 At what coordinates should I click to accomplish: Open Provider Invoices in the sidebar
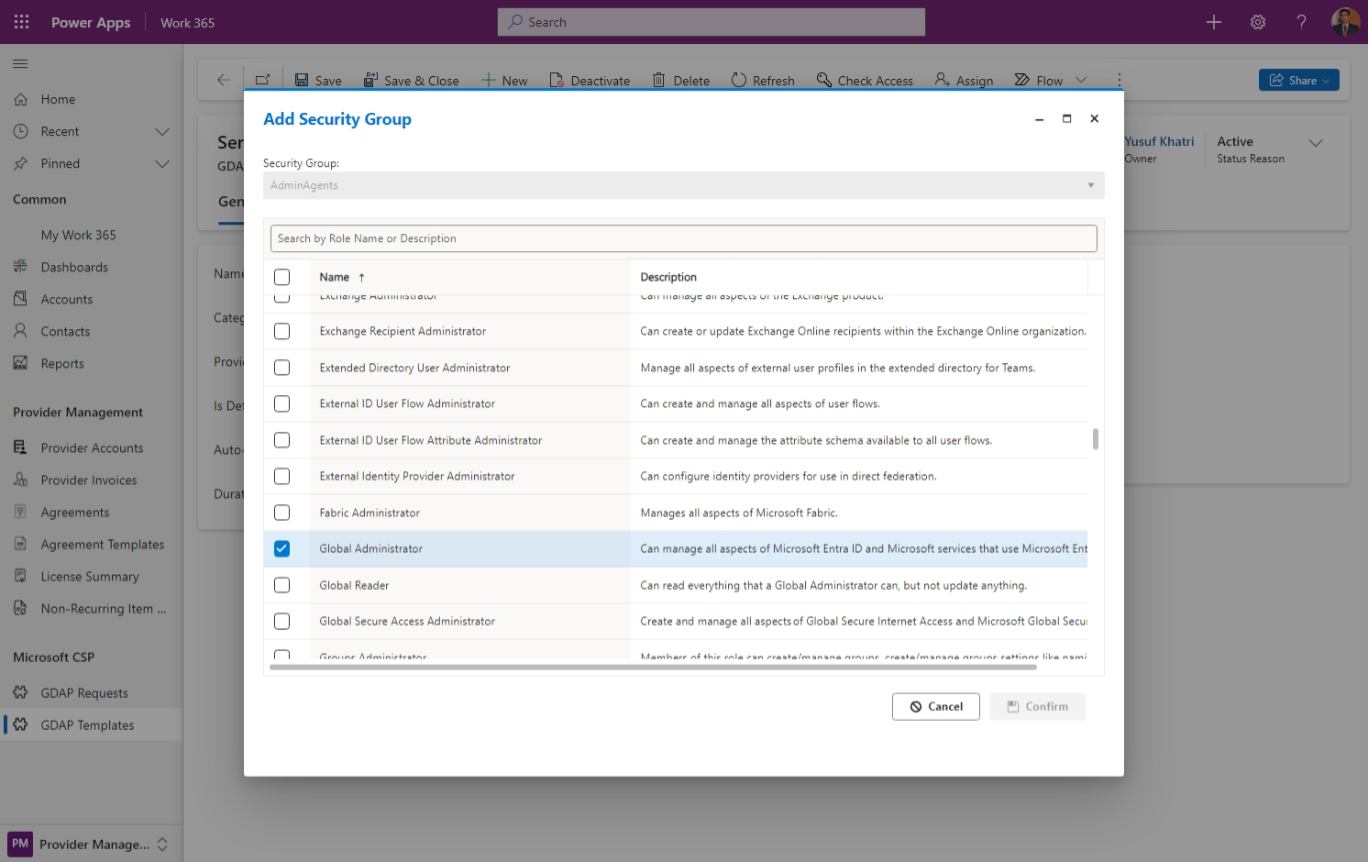coord(88,480)
